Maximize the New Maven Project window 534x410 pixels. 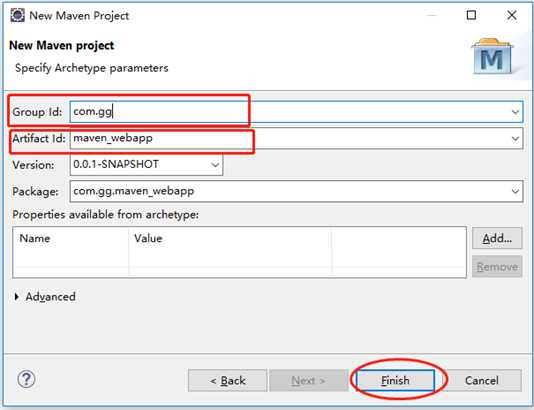pyautogui.click(x=471, y=15)
